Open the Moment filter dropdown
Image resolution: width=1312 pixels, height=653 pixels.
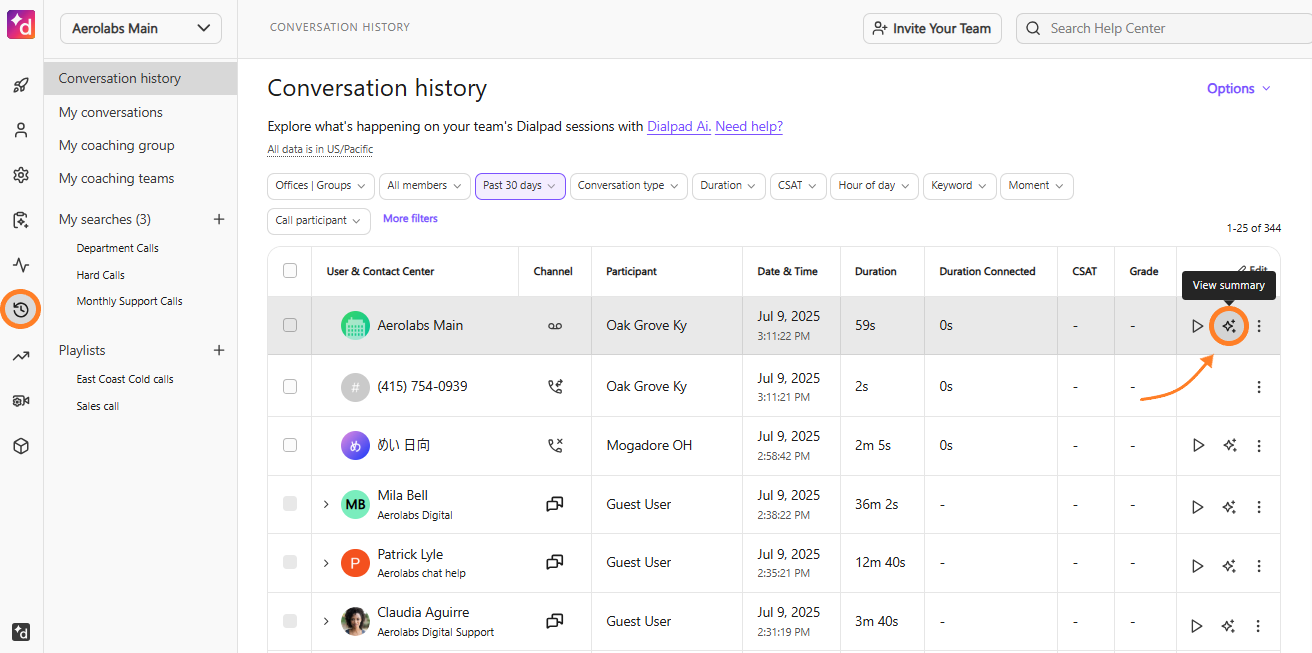click(x=1037, y=186)
